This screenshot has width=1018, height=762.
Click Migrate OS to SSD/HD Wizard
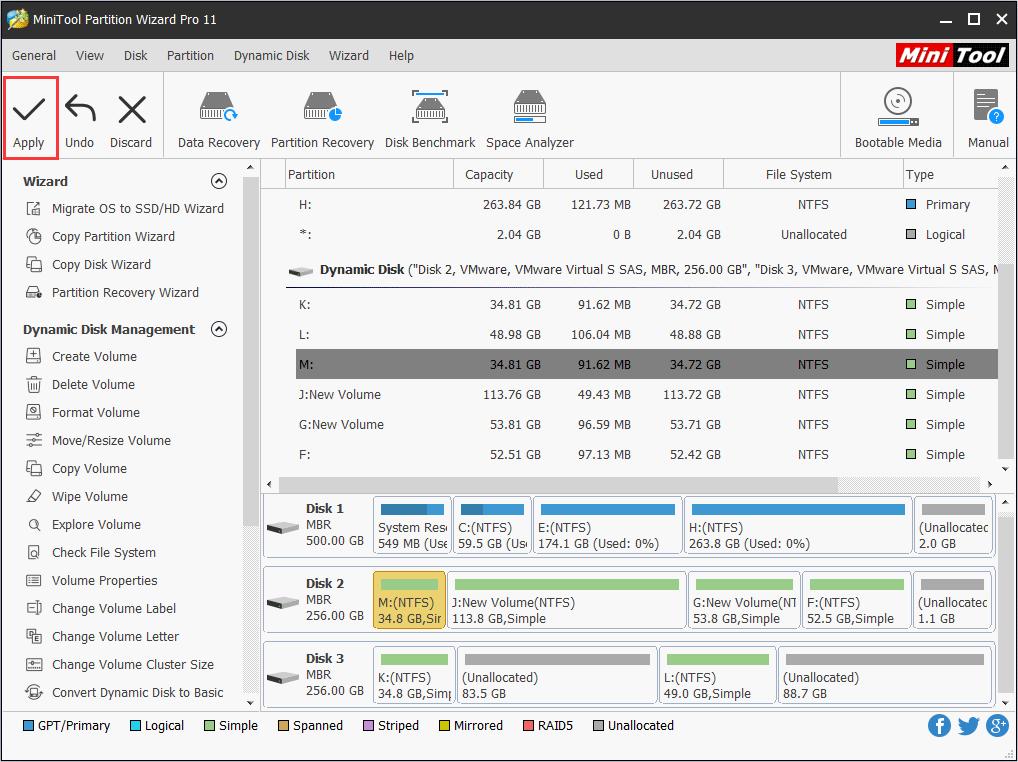pos(137,209)
